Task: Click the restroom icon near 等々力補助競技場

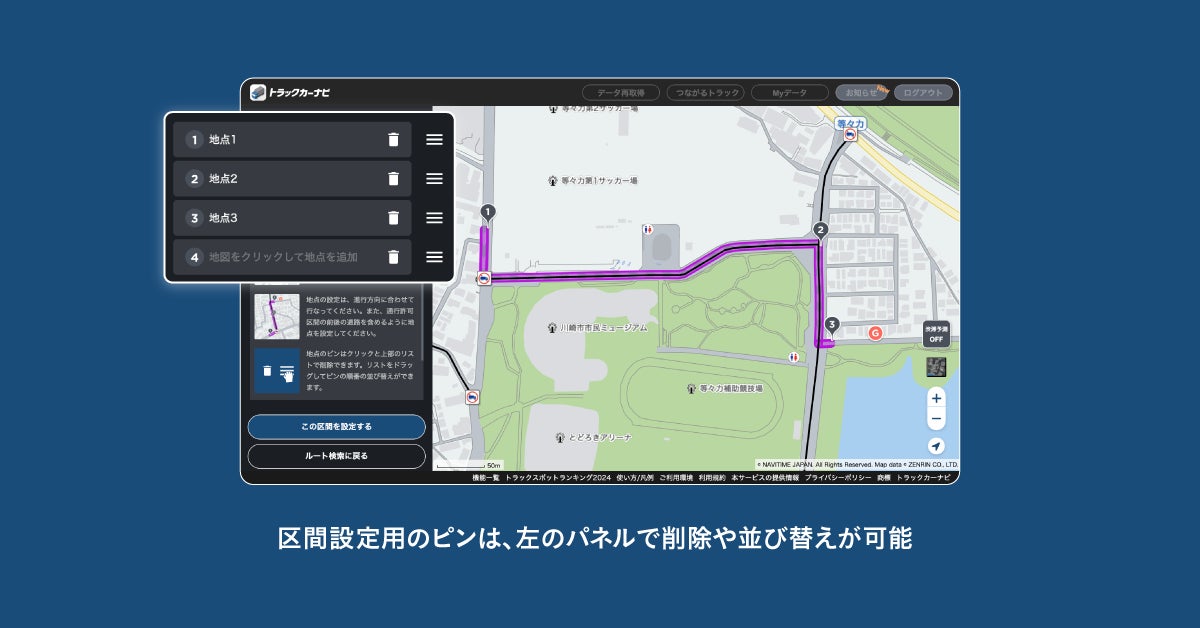Action: (793, 356)
